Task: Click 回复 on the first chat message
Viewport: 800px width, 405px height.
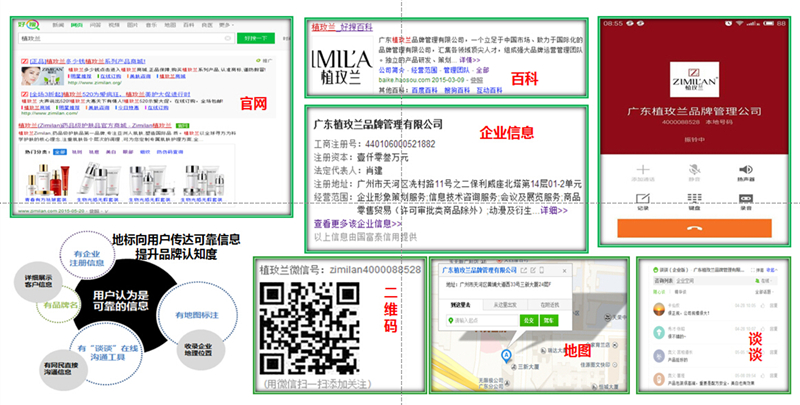Action: tap(773, 306)
